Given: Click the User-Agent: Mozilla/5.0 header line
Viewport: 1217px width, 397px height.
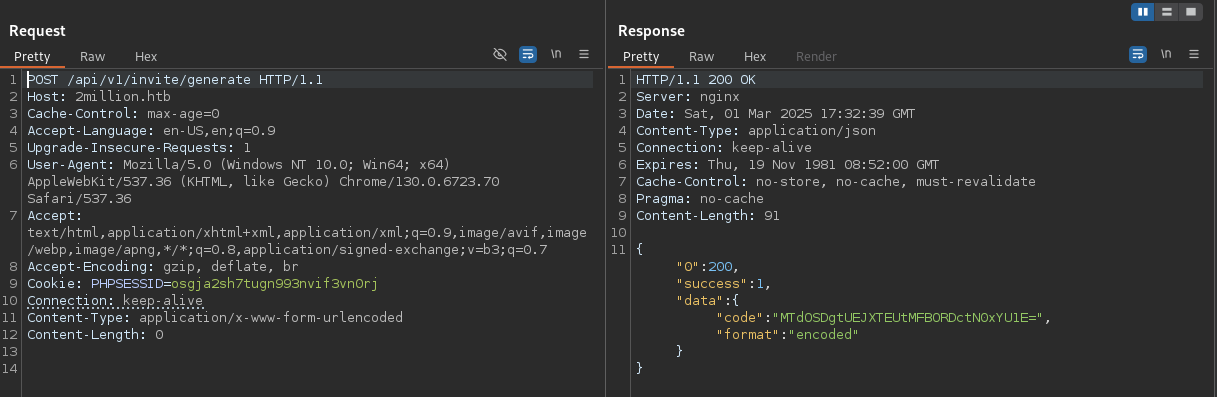Looking at the screenshot, I should (239, 164).
